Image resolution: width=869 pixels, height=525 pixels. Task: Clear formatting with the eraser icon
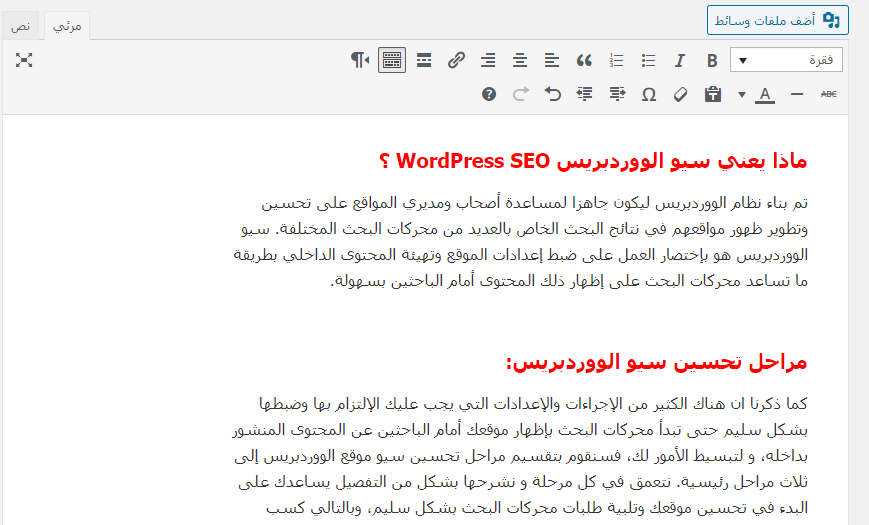681,94
